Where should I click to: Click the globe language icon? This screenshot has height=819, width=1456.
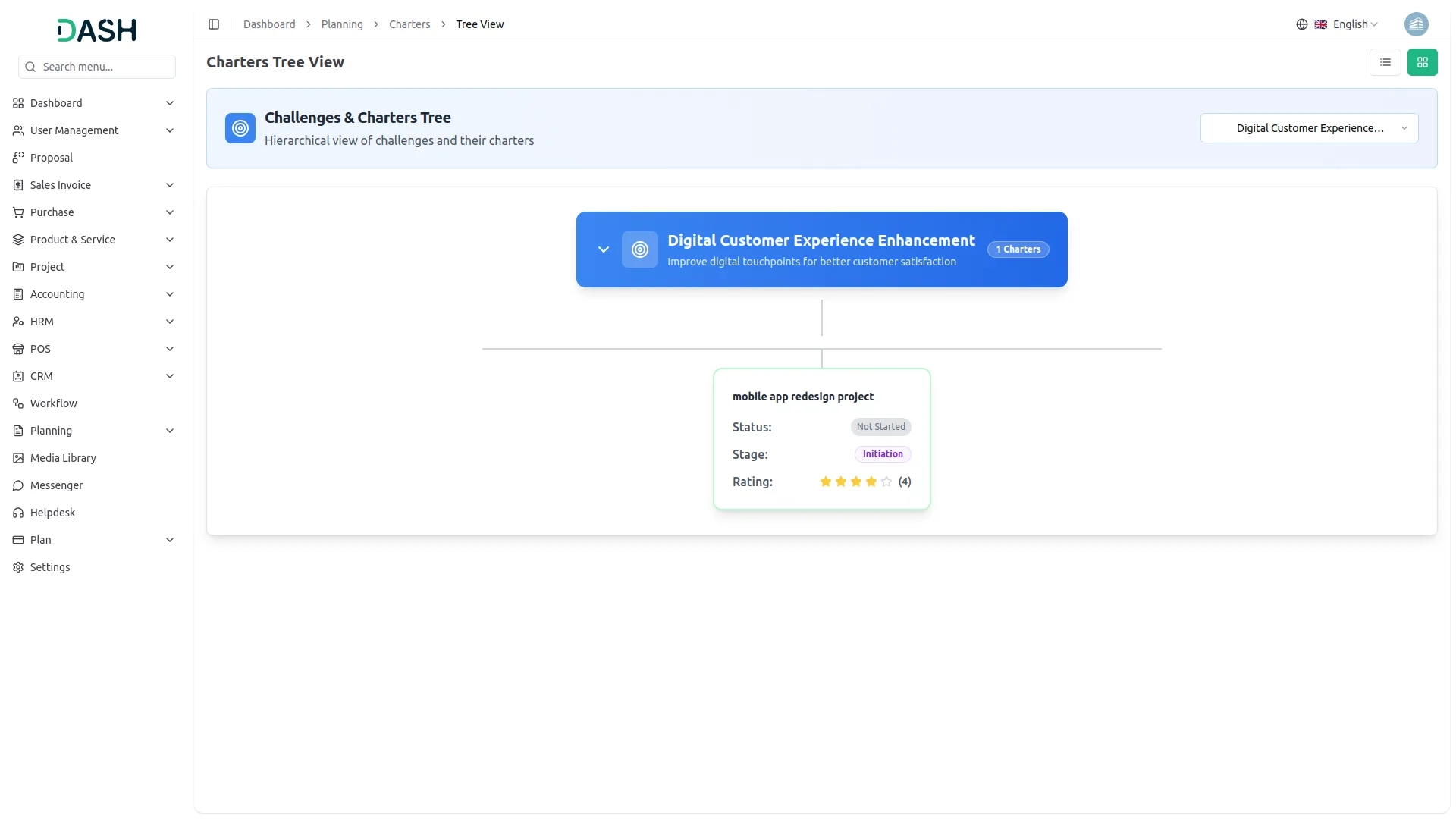pyautogui.click(x=1302, y=24)
